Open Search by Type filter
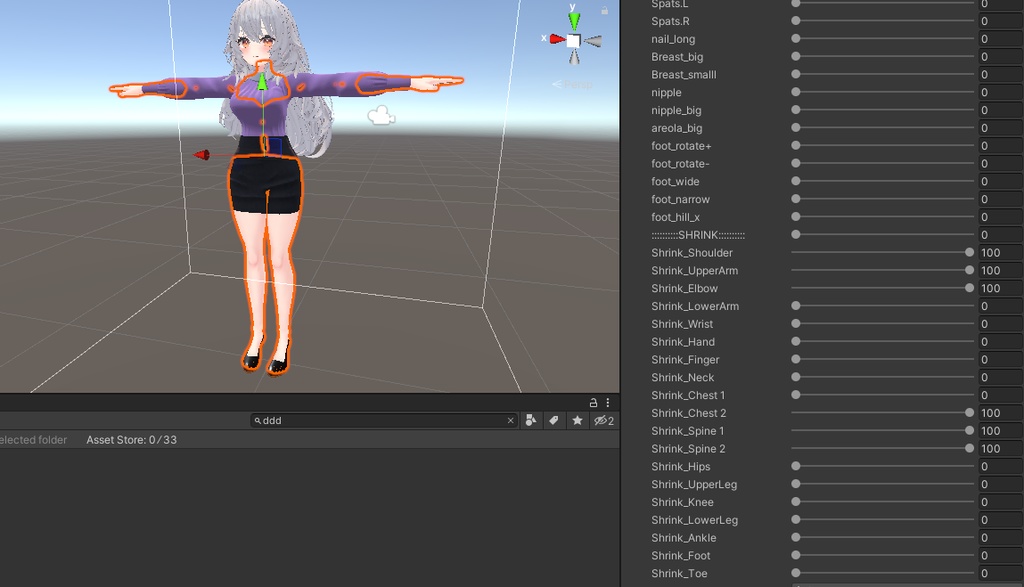Screen dimensions: 1024x587 pos(531,420)
